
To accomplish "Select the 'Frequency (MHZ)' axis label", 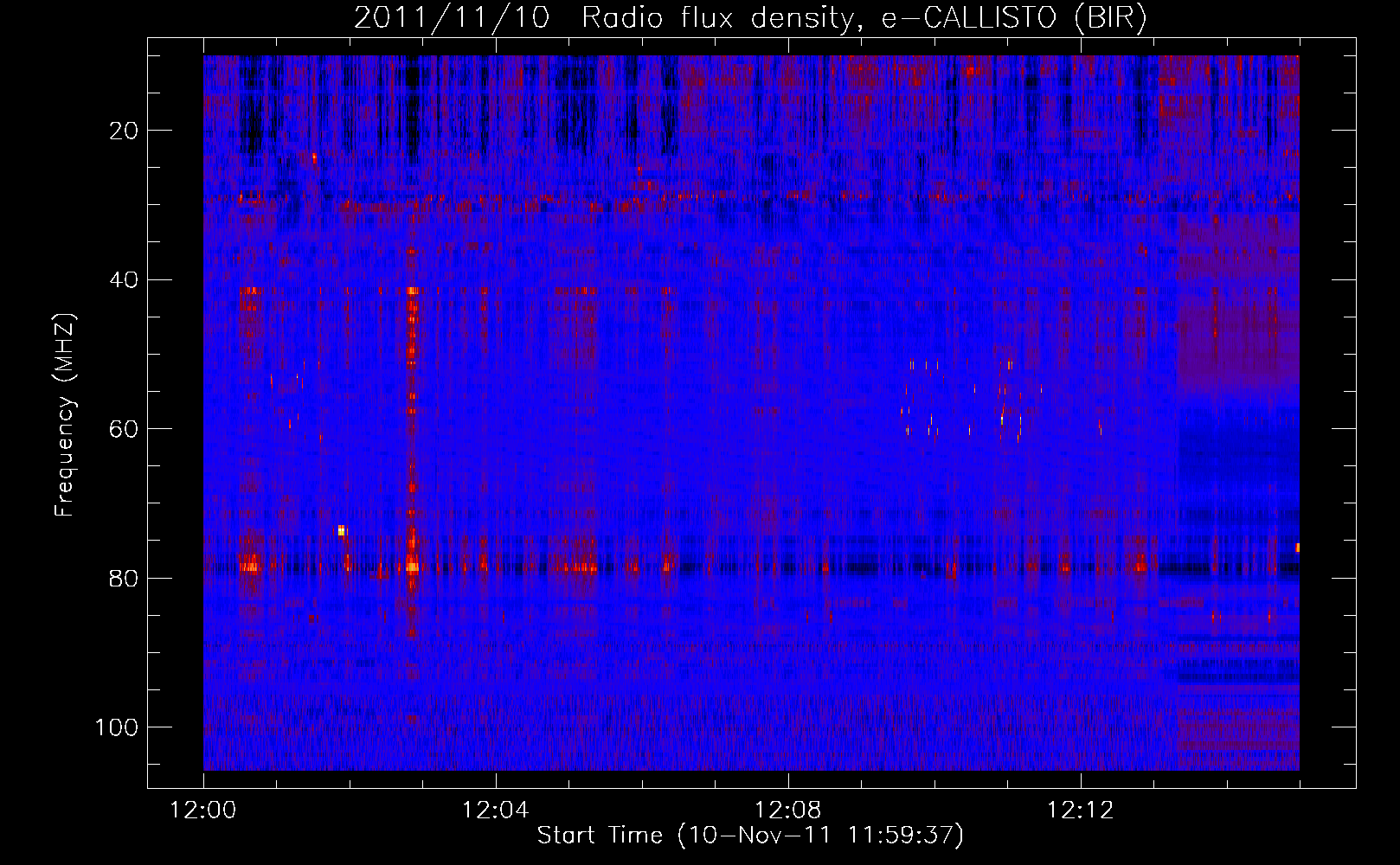I will pos(65,414).
